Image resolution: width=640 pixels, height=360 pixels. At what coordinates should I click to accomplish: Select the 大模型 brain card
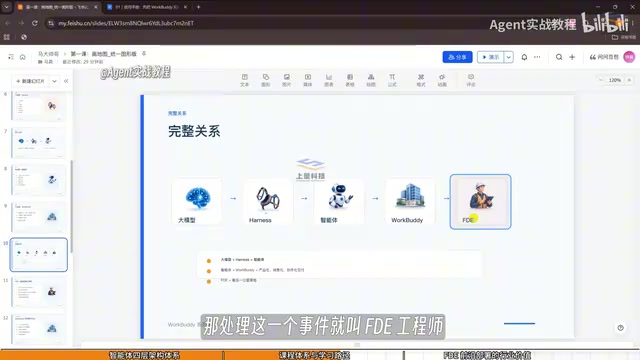[x=197, y=202]
